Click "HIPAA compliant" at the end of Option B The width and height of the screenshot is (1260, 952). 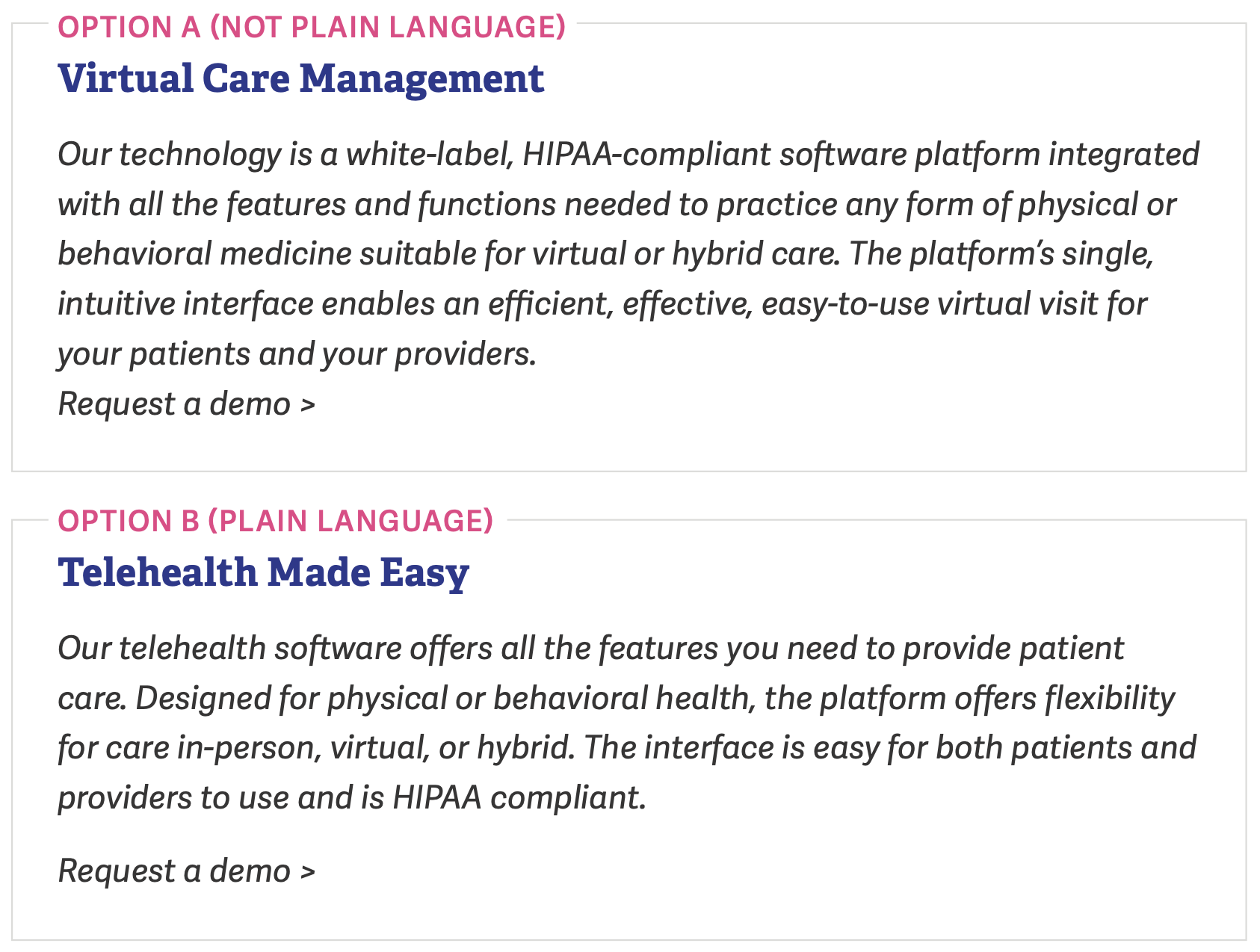point(519,798)
